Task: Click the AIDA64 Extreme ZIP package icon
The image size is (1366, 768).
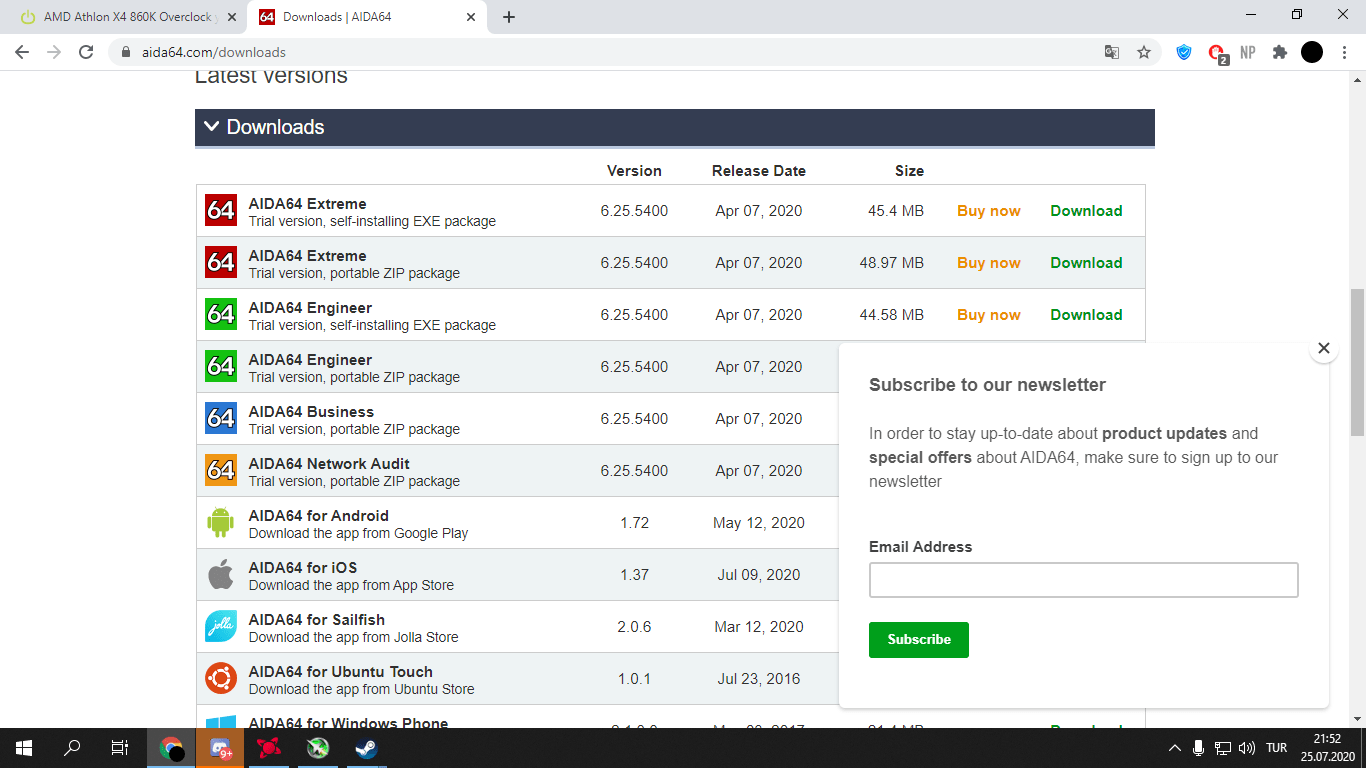Action: 221,262
